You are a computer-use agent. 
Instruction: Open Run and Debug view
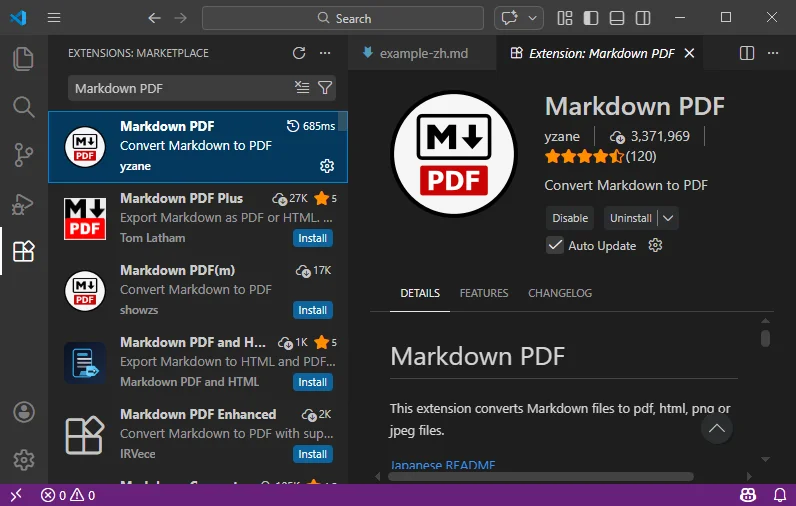pos(23,204)
